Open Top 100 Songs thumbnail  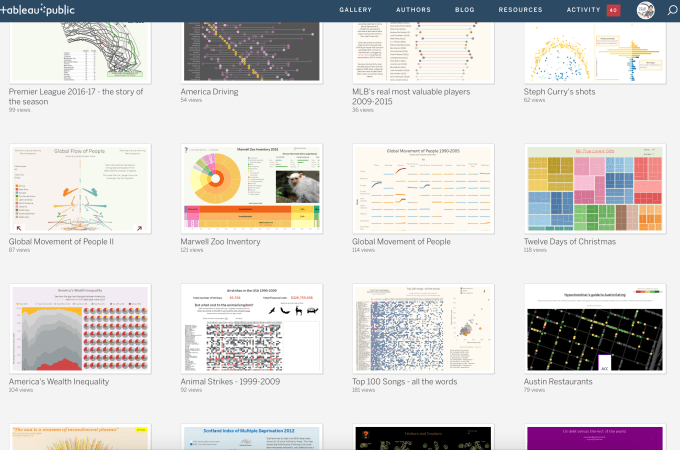tap(423, 329)
